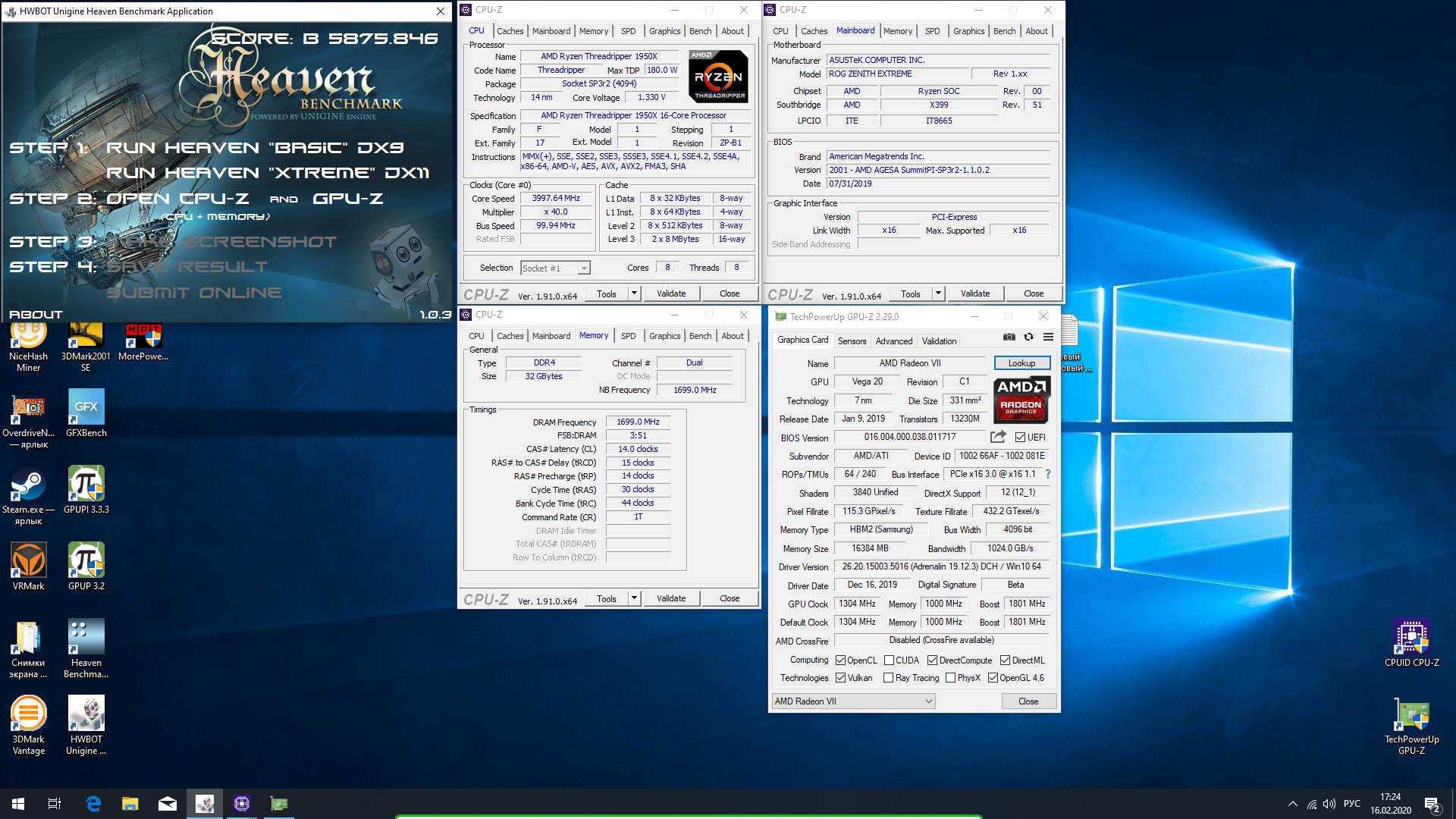Toggle CUDA checkbox in GPU-Z
This screenshot has width=1456, height=819.
889,661
